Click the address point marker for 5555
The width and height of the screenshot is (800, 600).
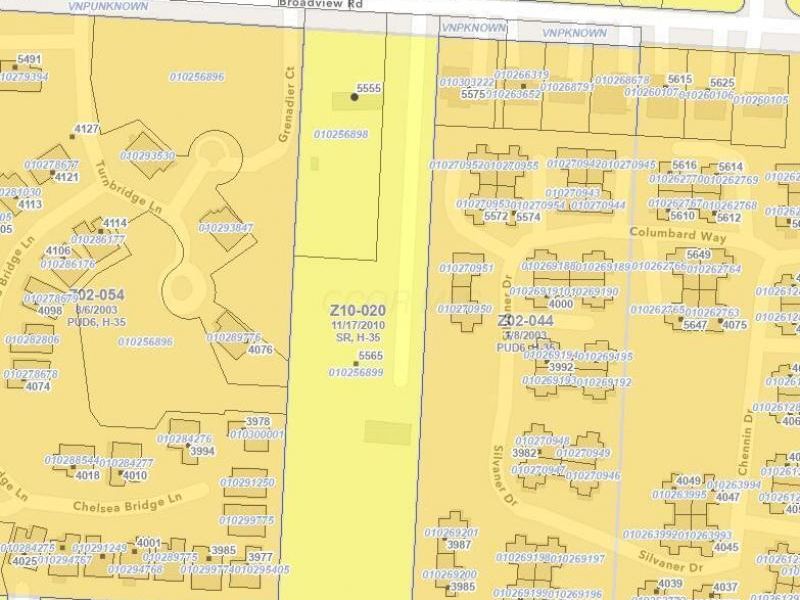355,98
